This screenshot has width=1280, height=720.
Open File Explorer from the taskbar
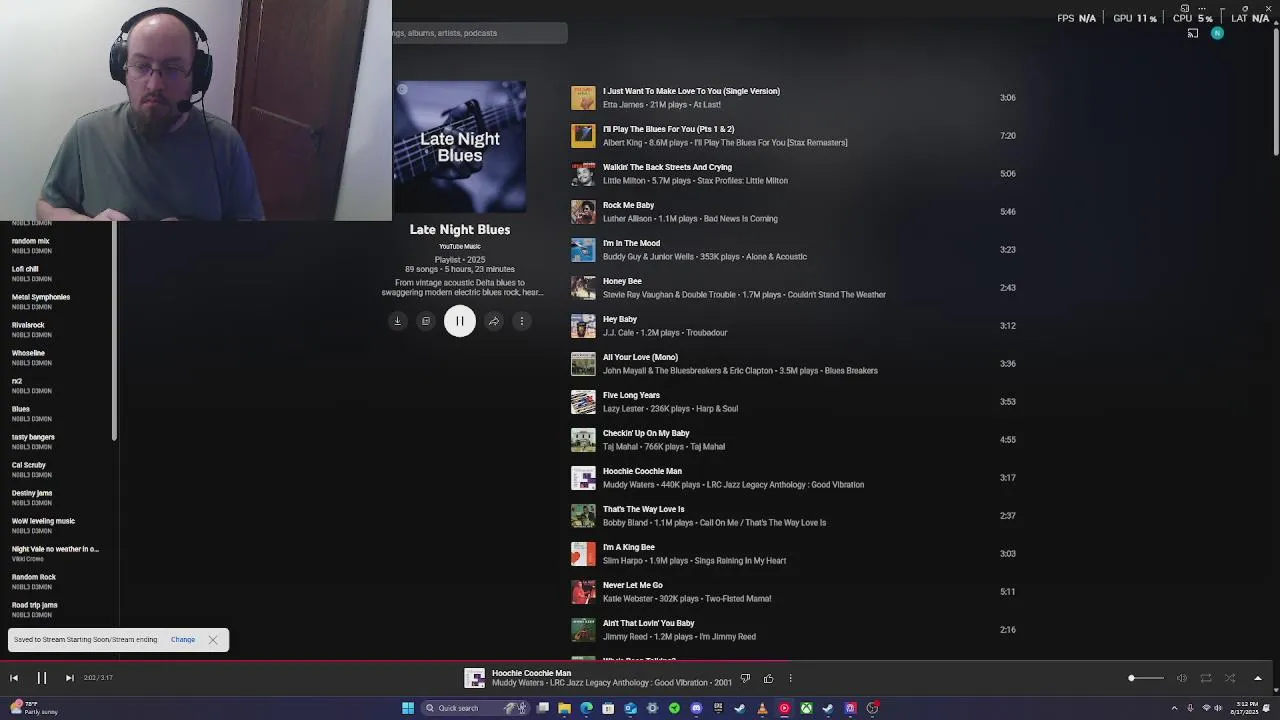coord(564,708)
